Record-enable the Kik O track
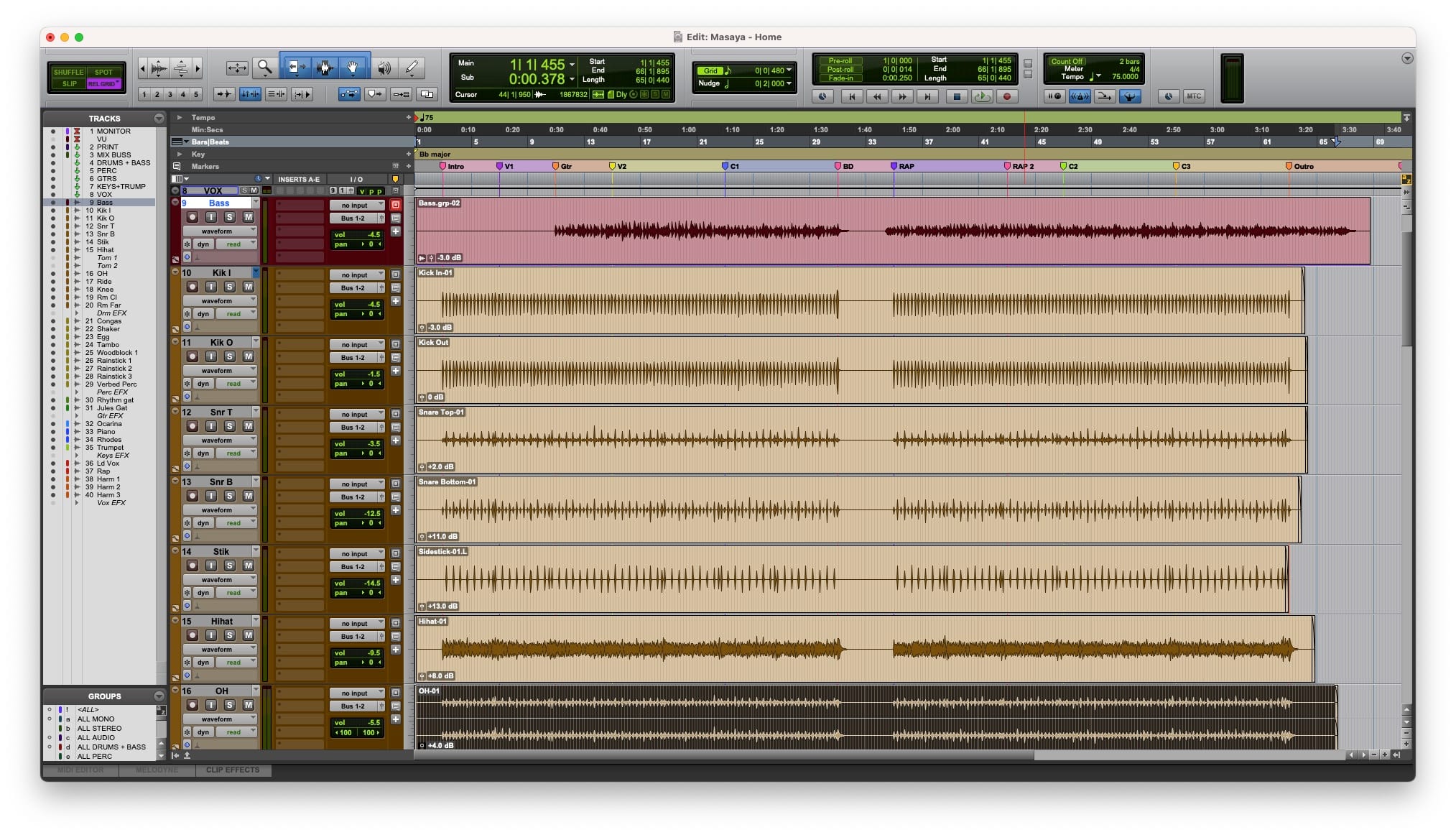 (192, 356)
